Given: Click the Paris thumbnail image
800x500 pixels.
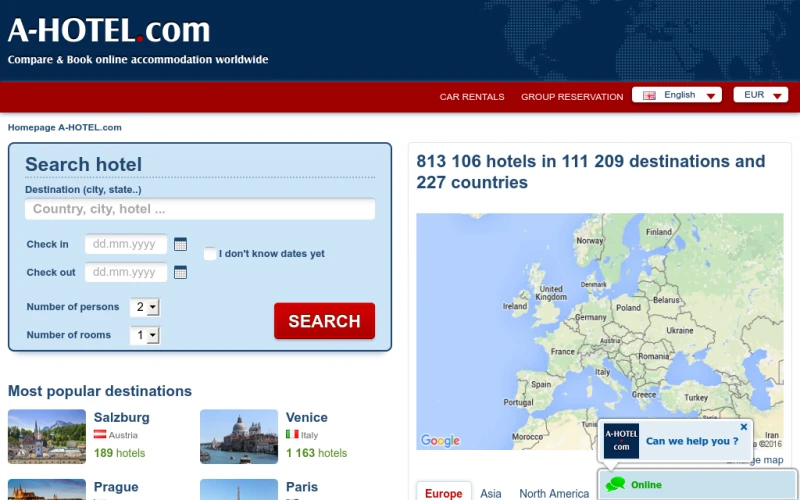Looking at the screenshot, I should click(239, 489).
